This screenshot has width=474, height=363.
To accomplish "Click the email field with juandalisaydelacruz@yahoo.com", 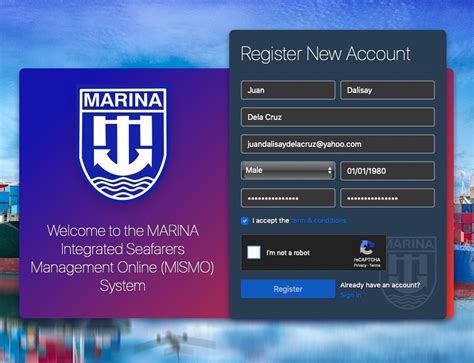I will coord(338,144).
